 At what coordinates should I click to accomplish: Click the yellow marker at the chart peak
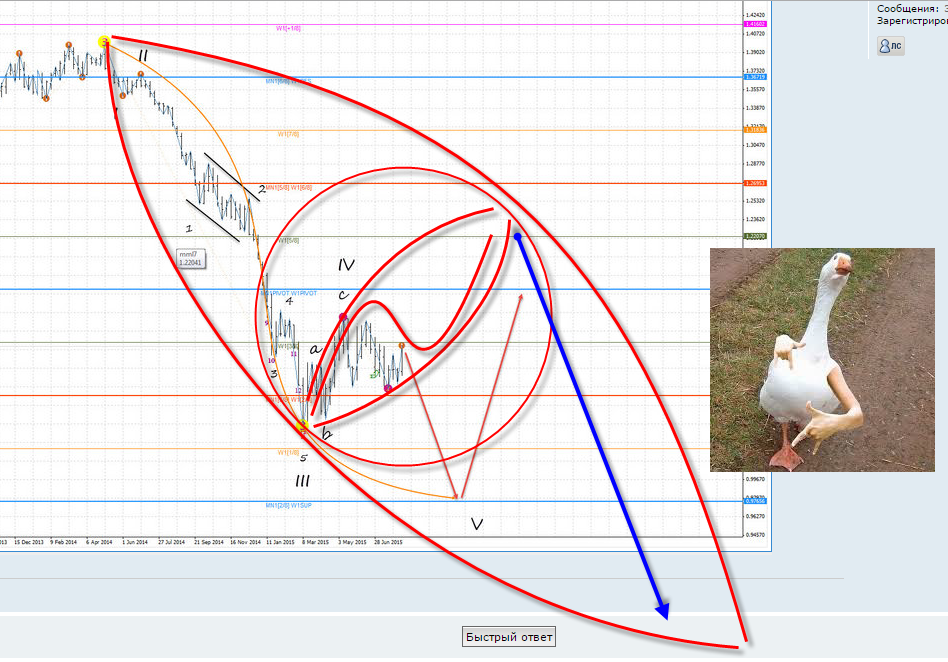coord(104,42)
